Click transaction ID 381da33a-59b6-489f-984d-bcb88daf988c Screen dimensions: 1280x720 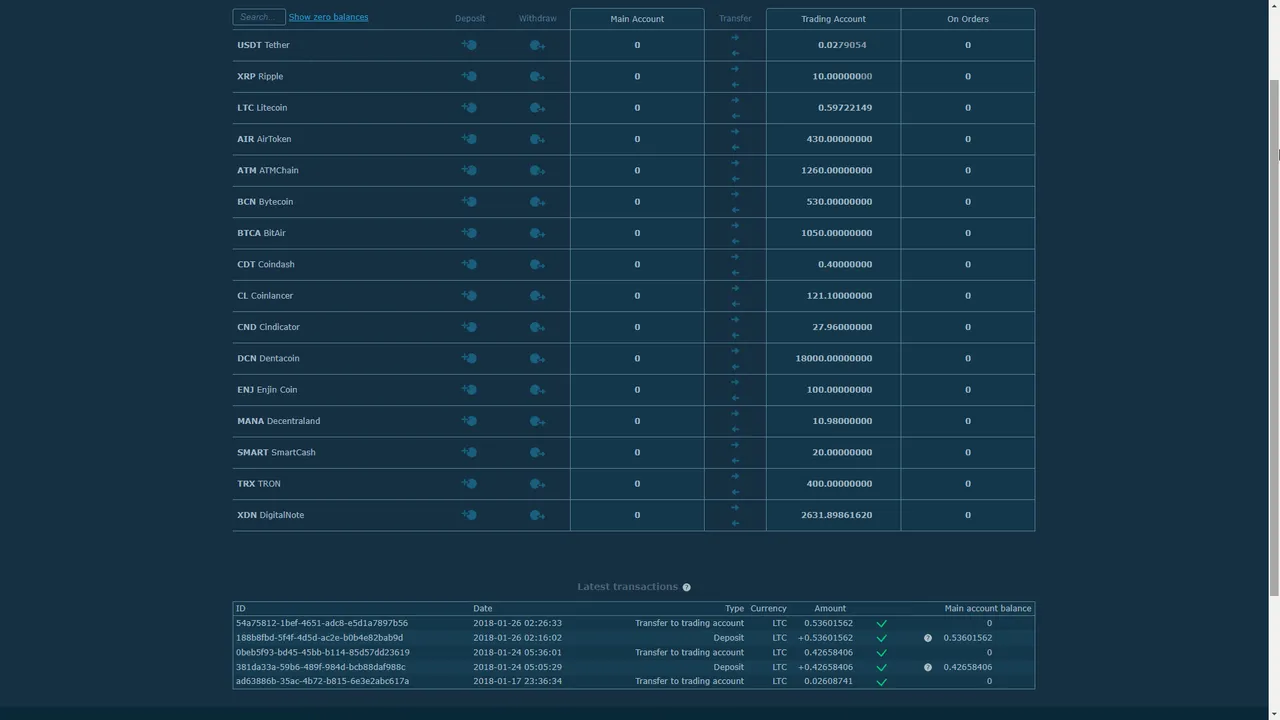coord(321,667)
